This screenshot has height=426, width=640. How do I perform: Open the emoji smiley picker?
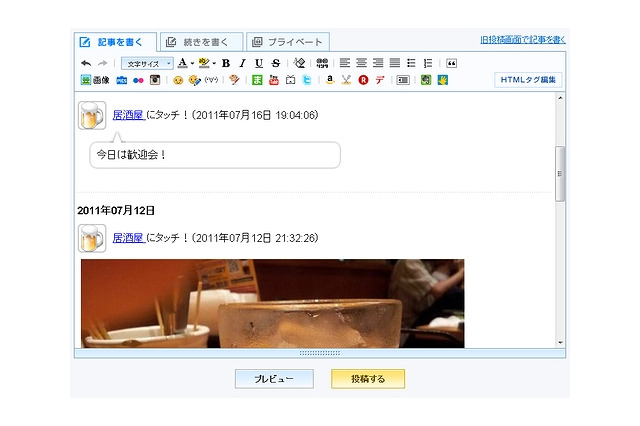178,80
